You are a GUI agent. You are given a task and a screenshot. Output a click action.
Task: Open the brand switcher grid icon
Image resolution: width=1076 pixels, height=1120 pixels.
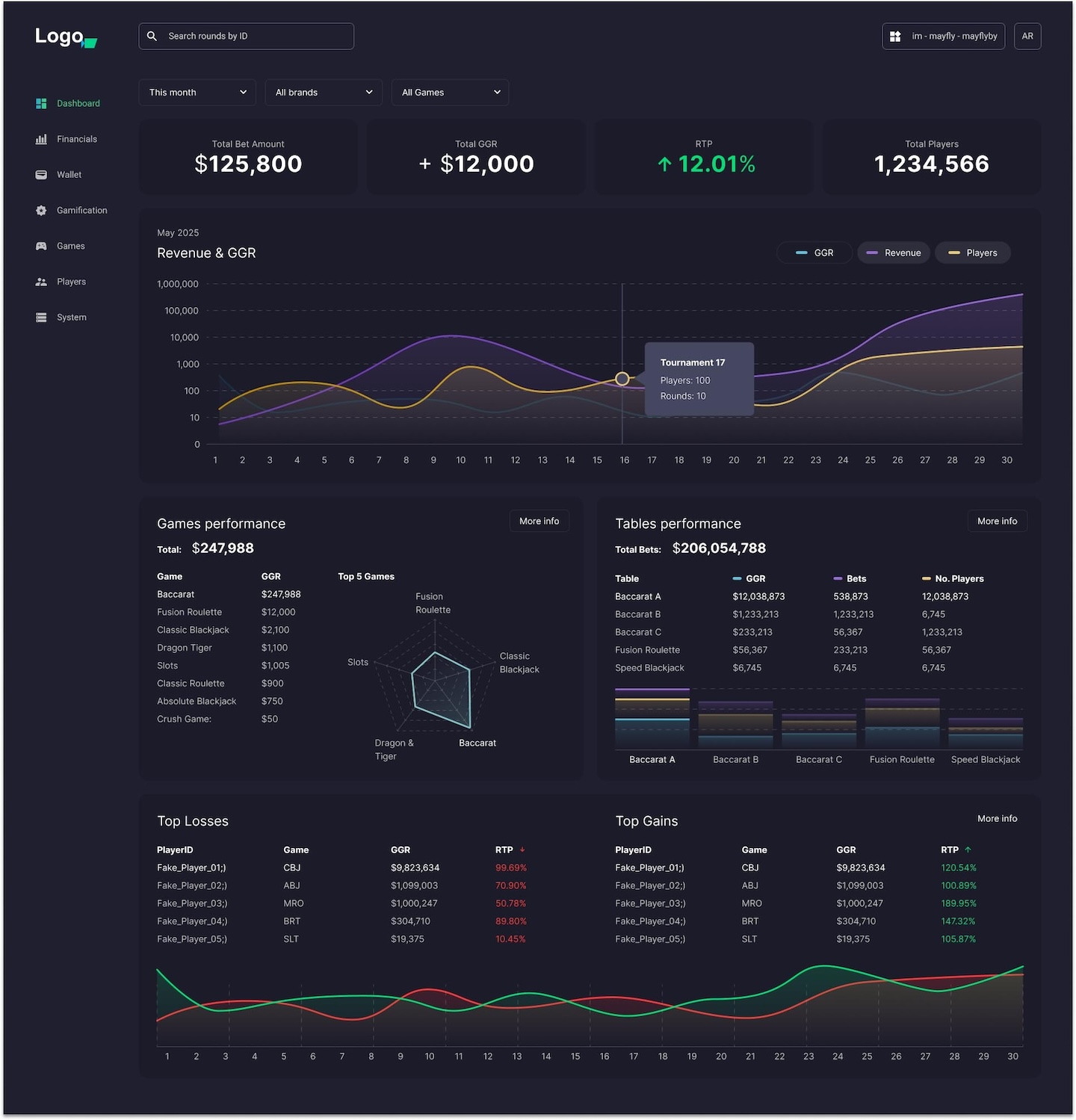coord(895,36)
